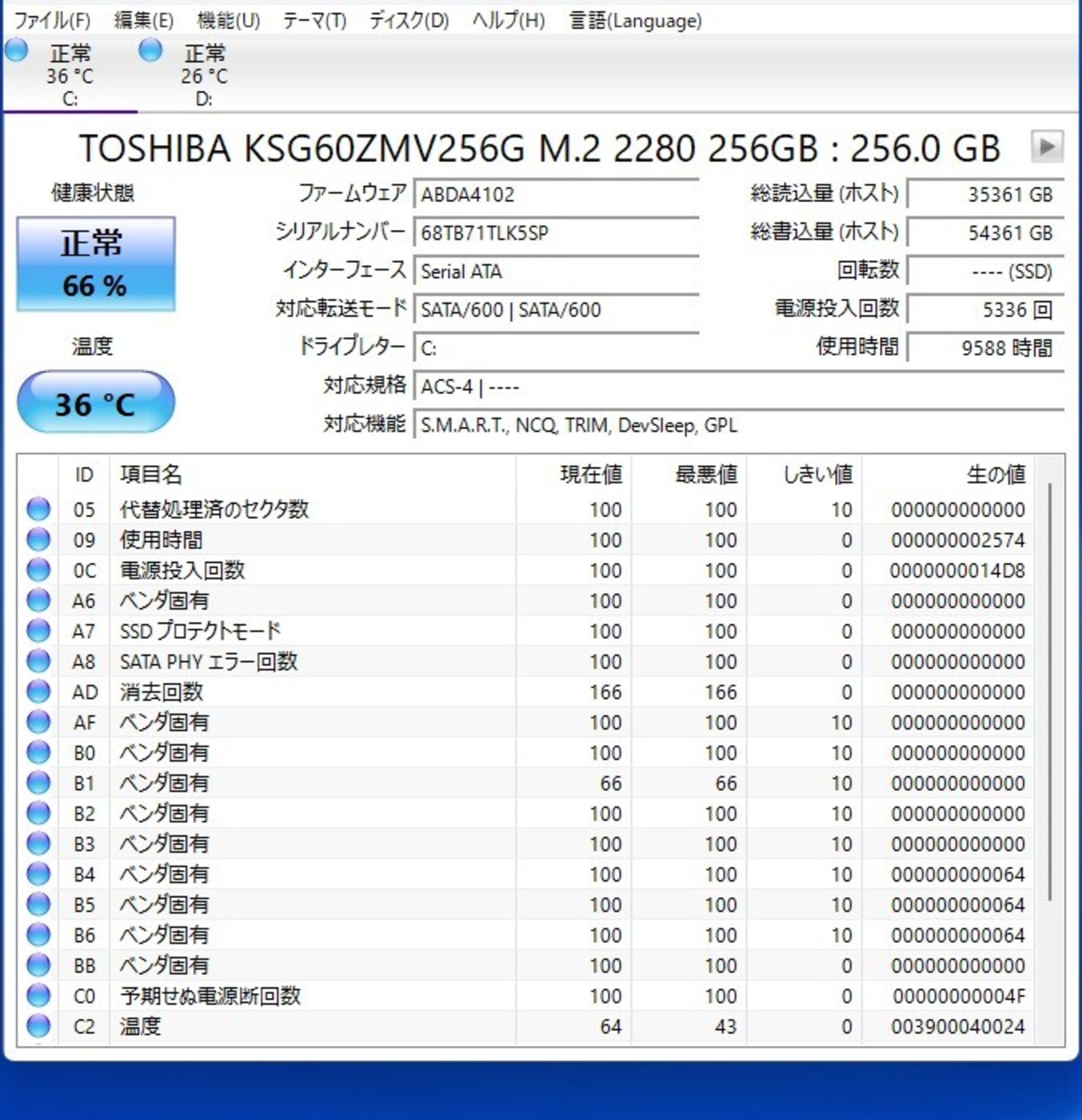Open the 編集(E) menu
This screenshot has width=1082, height=1120.
(x=143, y=19)
